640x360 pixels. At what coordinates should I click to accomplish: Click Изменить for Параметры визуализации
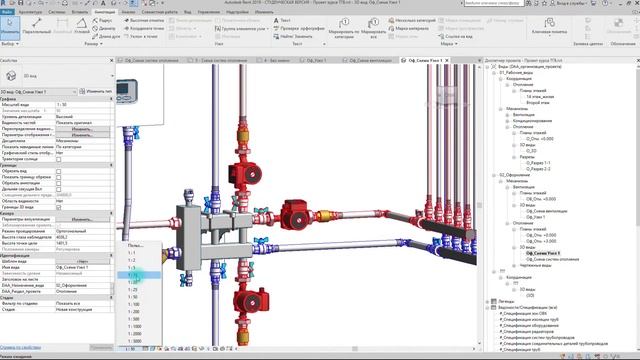pos(82,220)
